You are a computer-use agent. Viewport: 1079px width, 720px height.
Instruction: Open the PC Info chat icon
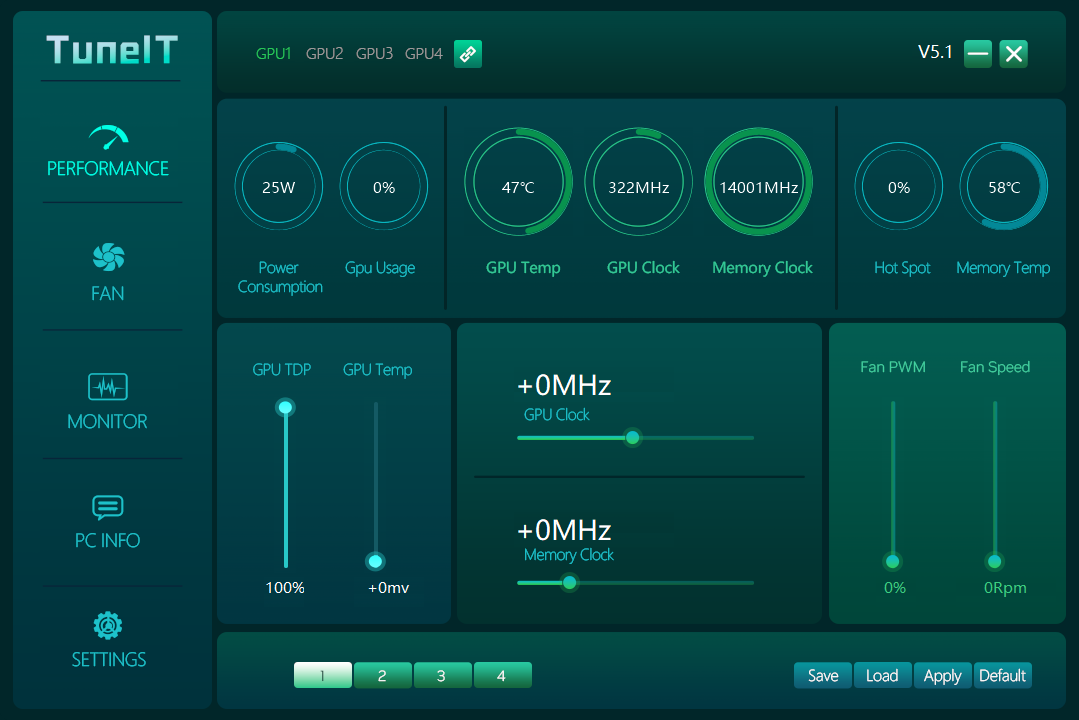click(108, 507)
